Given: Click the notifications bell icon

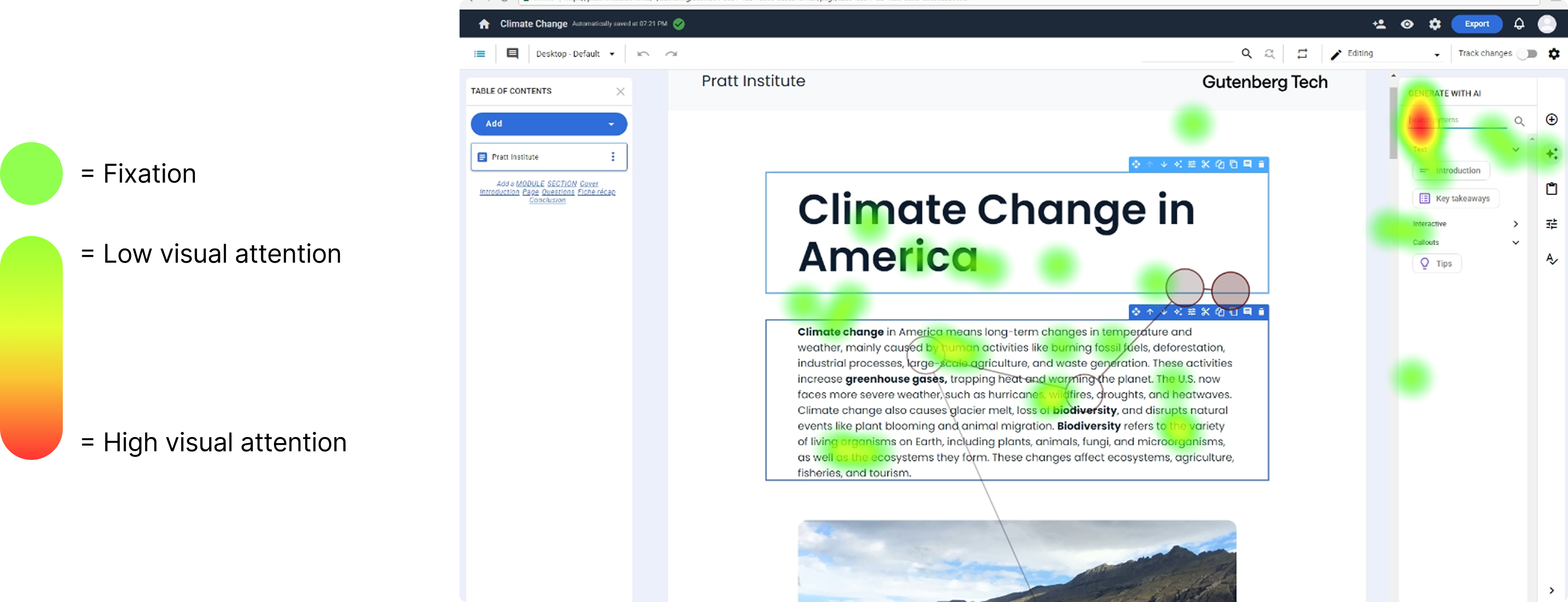Looking at the screenshot, I should point(1519,24).
